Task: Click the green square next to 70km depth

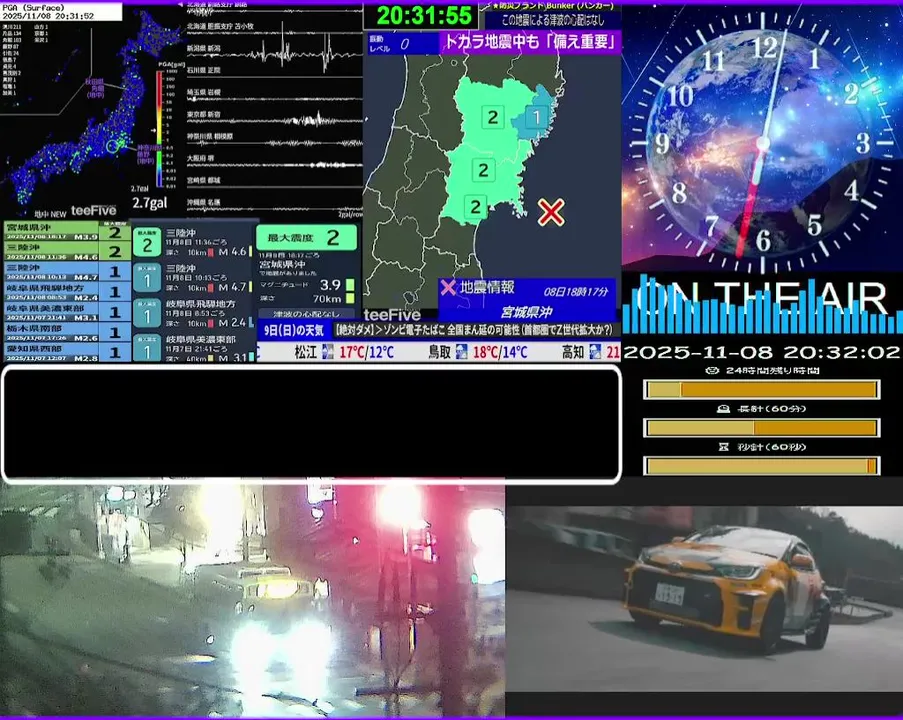Action: (x=350, y=298)
